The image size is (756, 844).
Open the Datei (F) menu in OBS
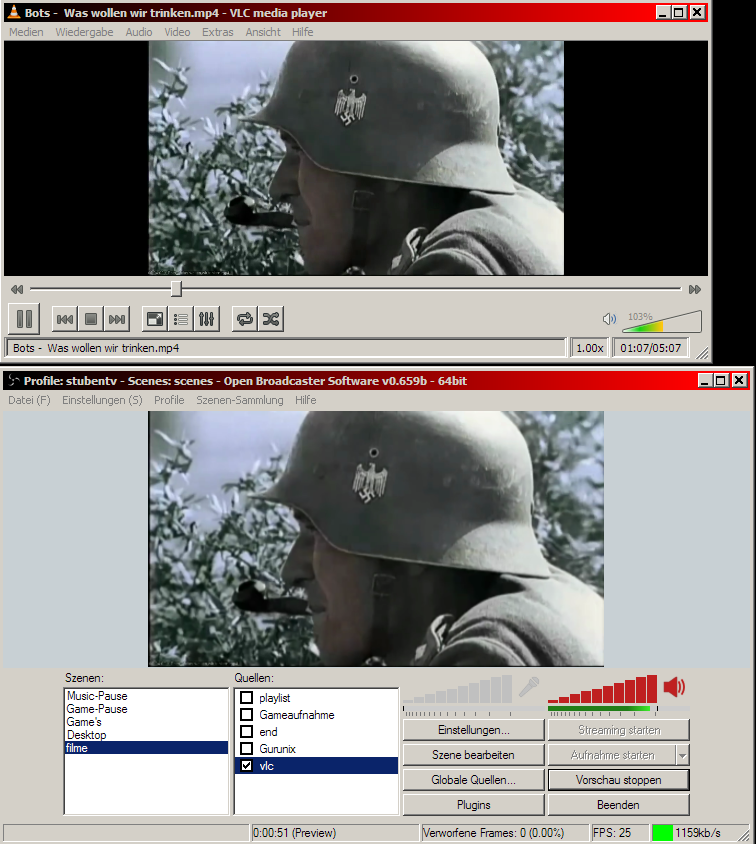click(29, 400)
